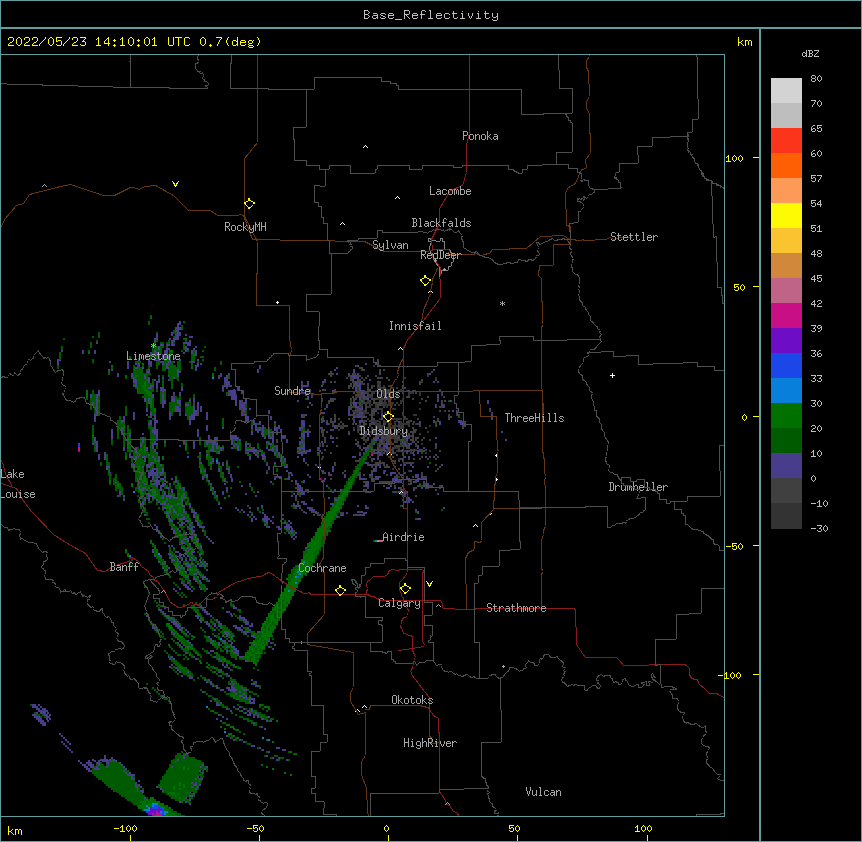Select the Innisfail label
The height and width of the screenshot is (842, 862).
point(415,326)
